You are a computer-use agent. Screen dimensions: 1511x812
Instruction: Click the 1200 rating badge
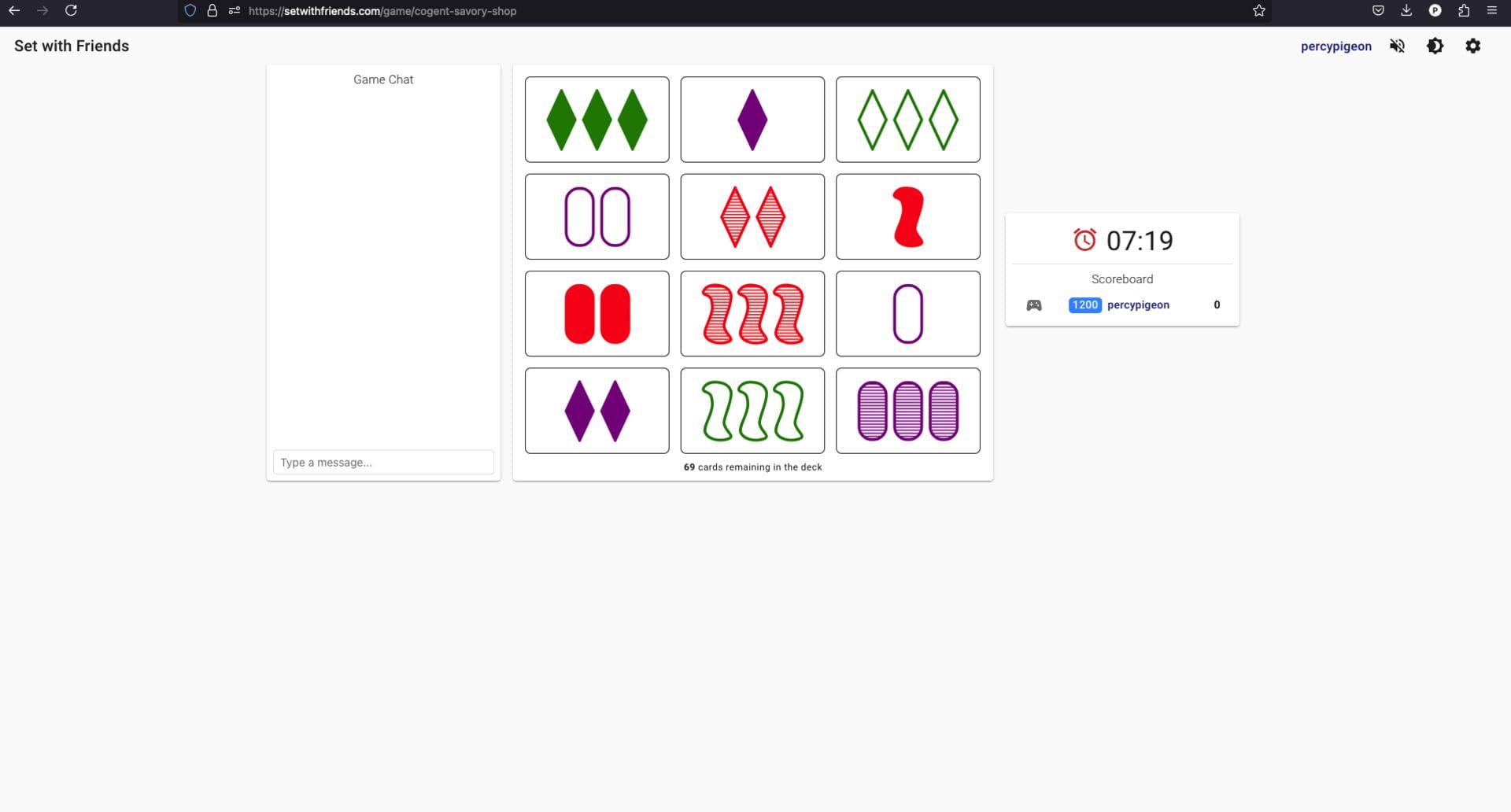click(x=1084, y=304)
